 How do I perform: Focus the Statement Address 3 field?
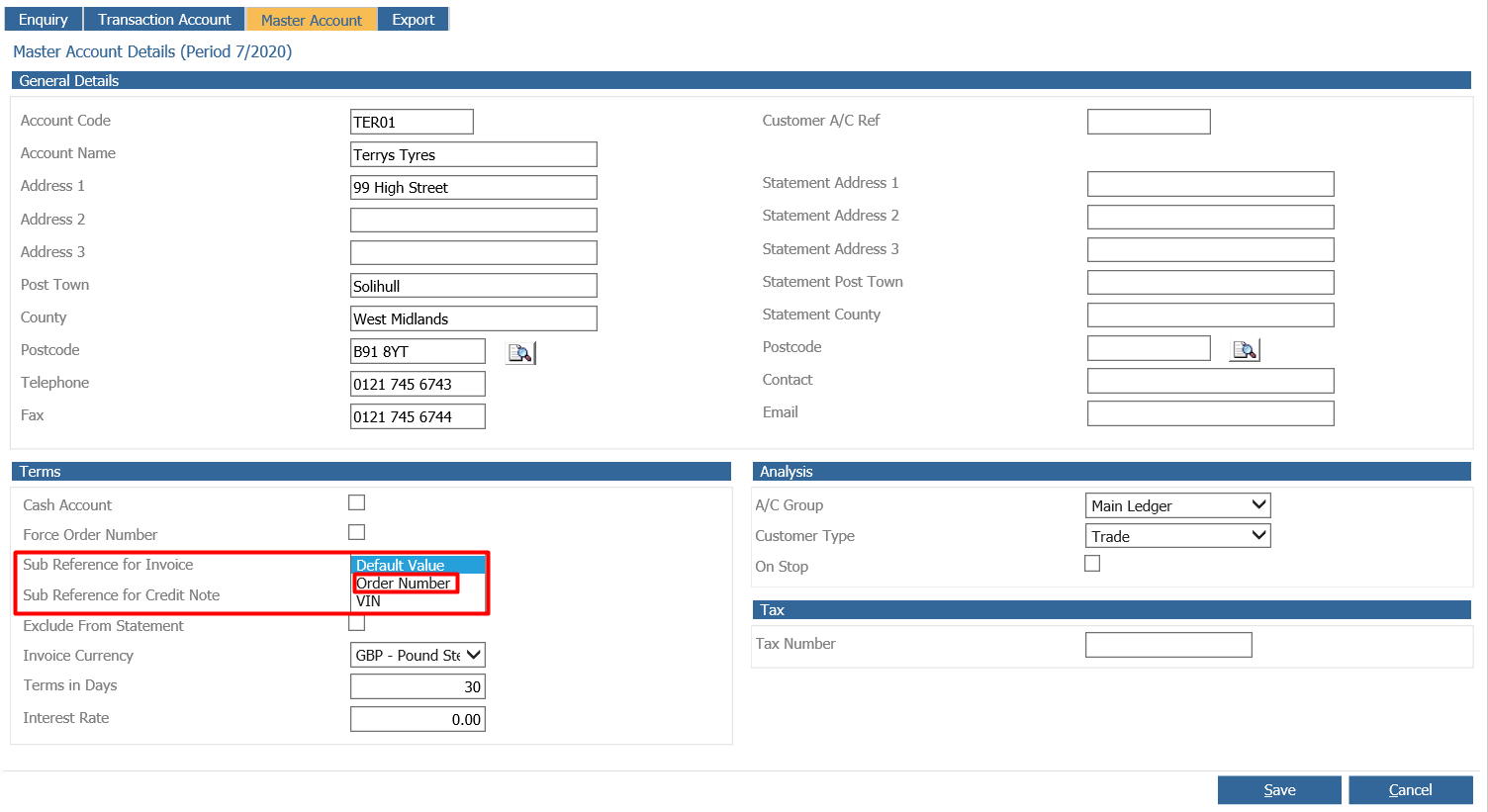1211,249
